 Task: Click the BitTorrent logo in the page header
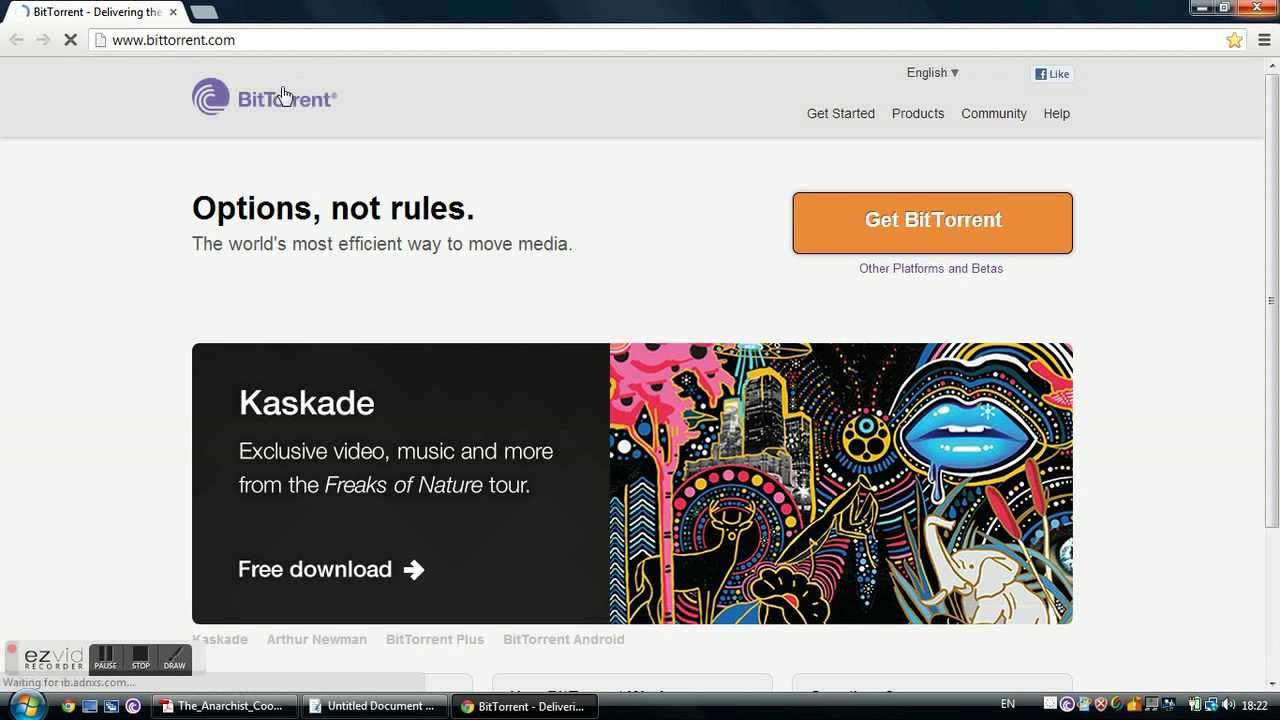click(x=264, y=98)
